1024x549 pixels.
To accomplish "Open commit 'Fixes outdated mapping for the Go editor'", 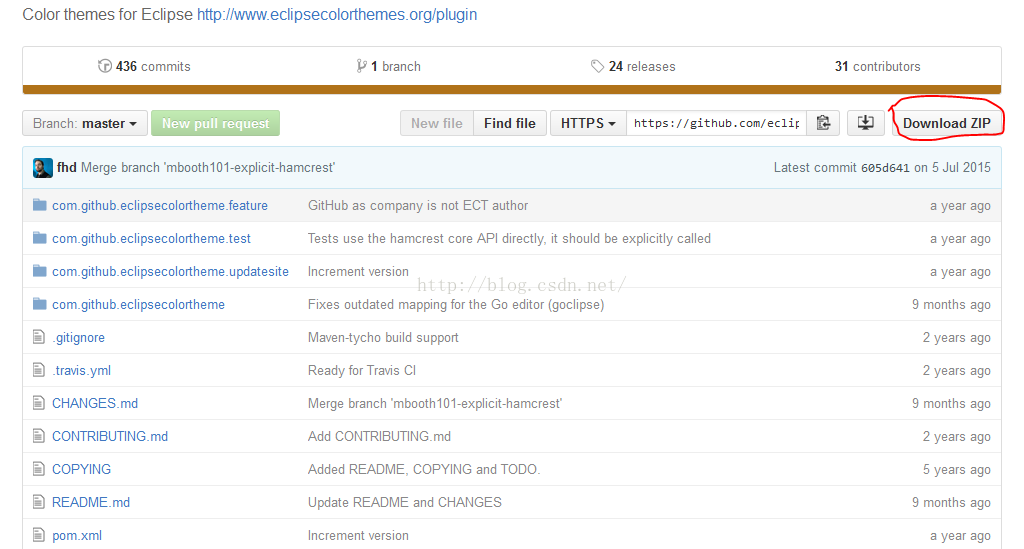I will tap(456, 305).
